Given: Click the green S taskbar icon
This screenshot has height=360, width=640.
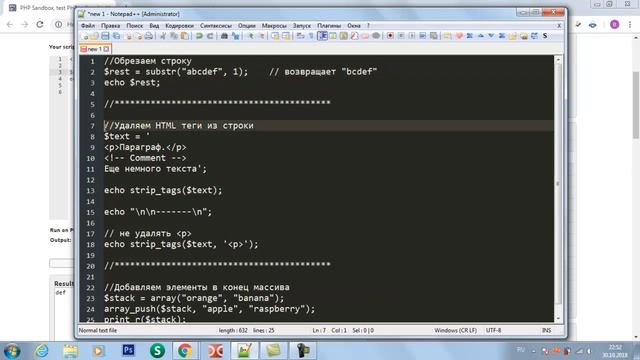Looking at the screenshot, I should [157, 351].
